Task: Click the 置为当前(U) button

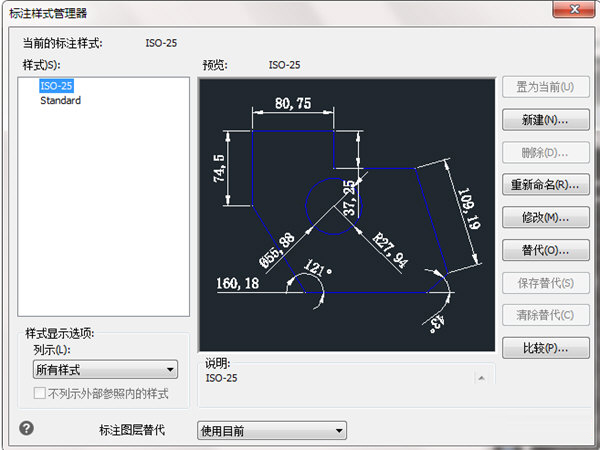Action: pos(545,87)
